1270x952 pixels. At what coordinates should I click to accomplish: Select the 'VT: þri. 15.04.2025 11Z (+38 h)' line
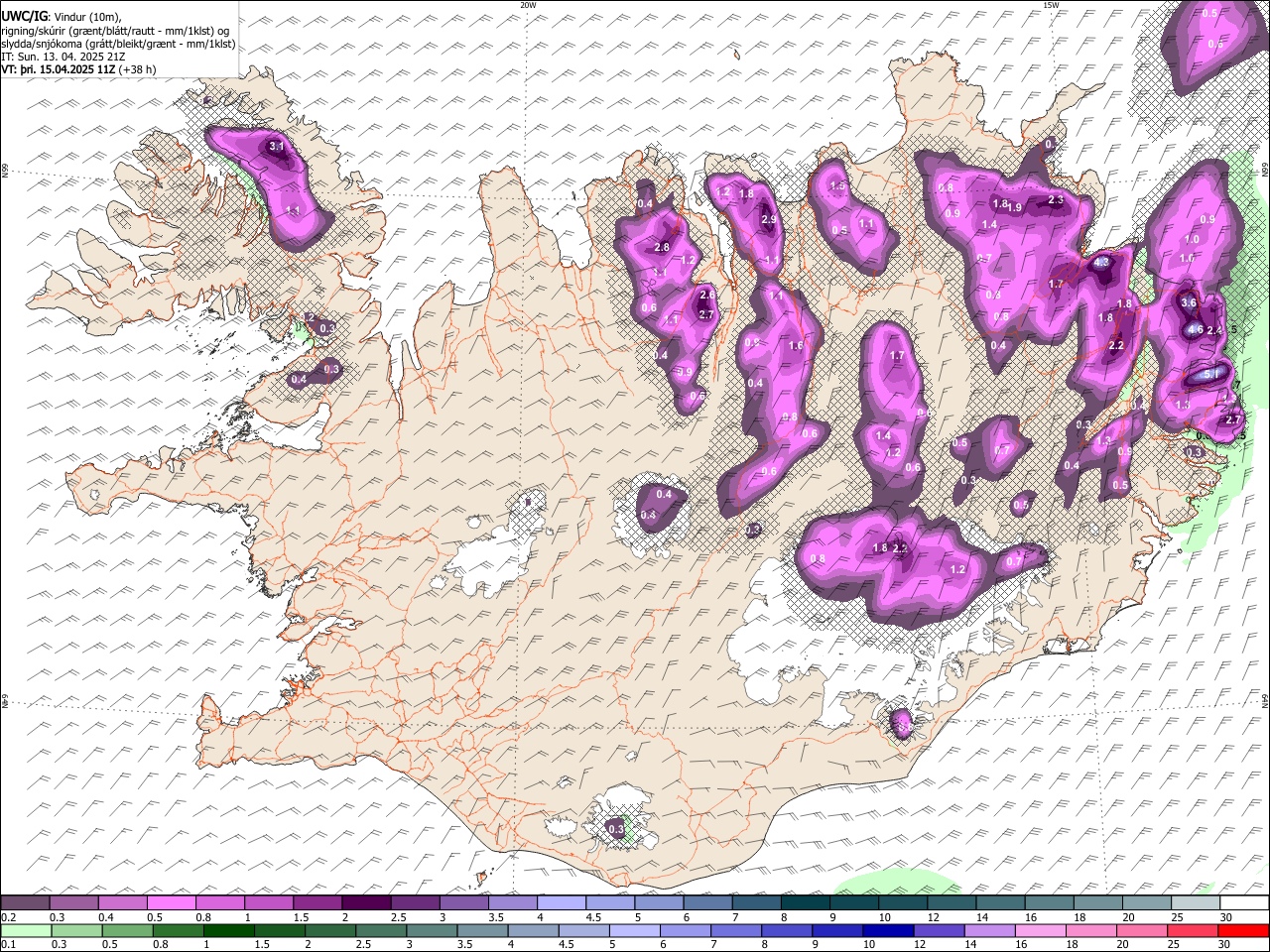[78, 69]
